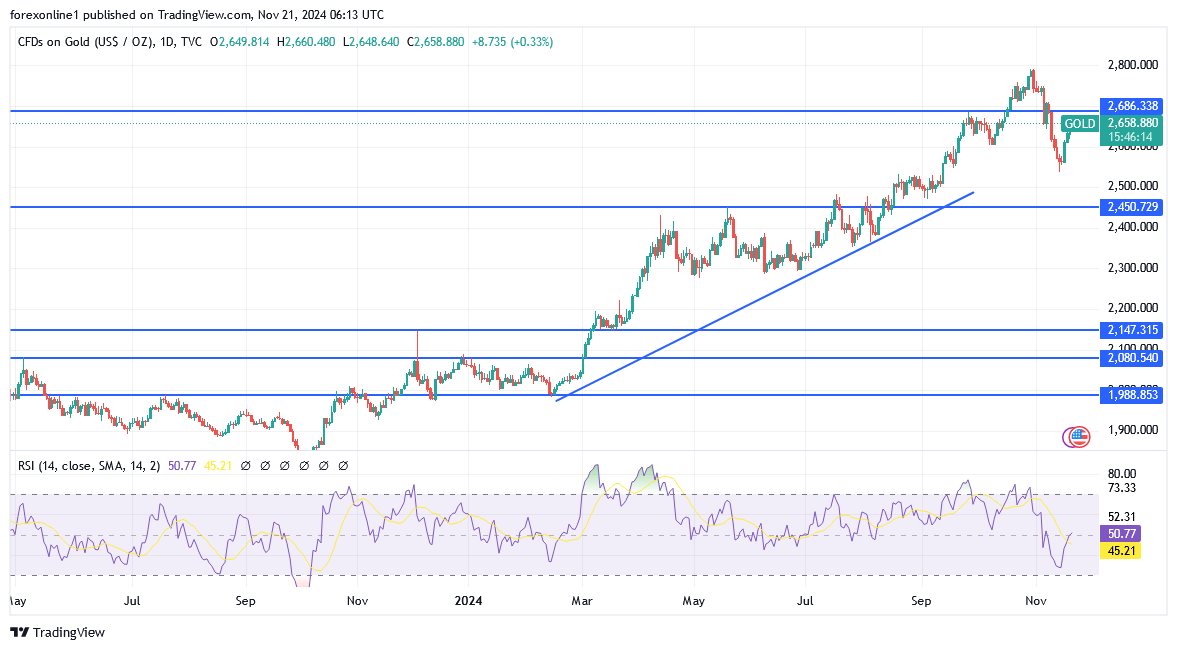Click the 2,450.729 price level label
The image size is (1177, 650).
tap(1133, 208)
